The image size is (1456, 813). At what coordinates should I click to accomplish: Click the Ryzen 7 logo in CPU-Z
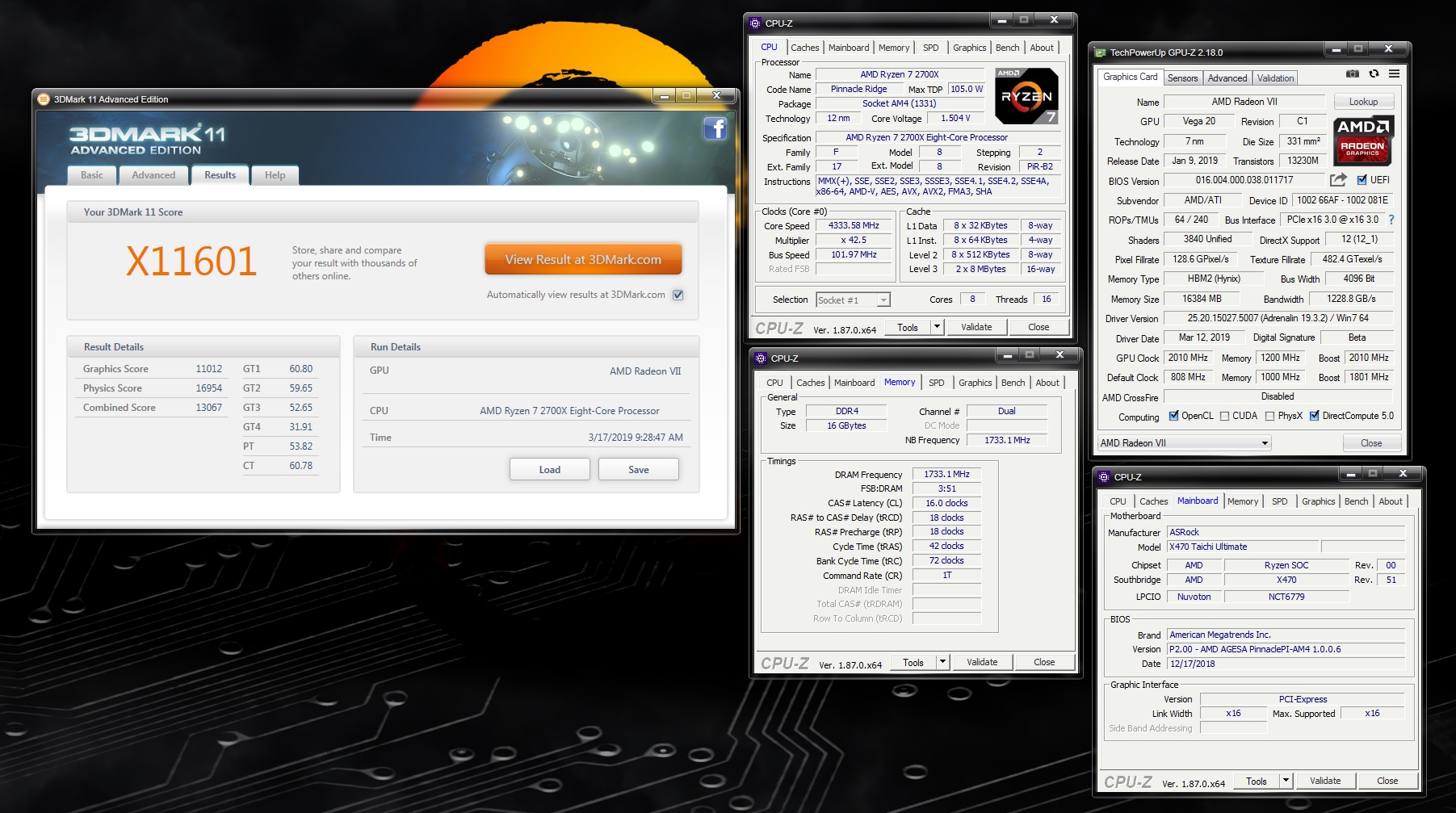pos(1026,96)
